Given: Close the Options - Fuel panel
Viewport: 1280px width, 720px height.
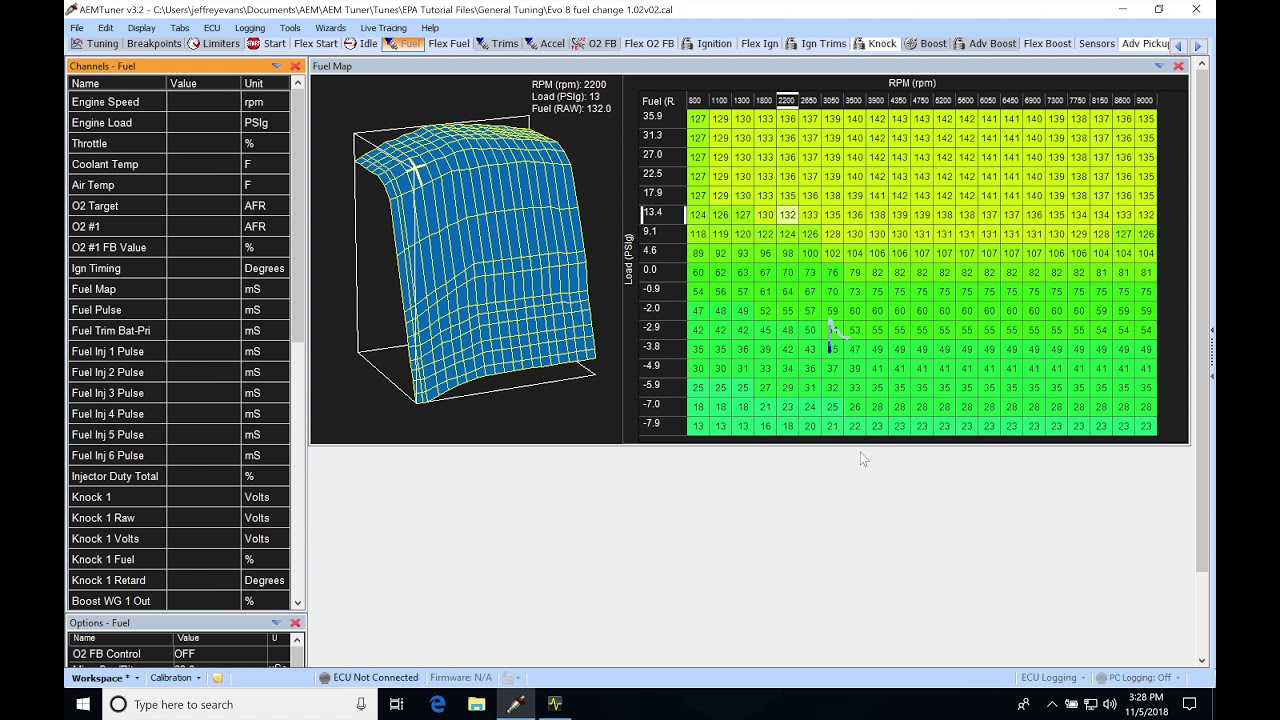Looking at the screenshot, I should (x=295, y=623).
